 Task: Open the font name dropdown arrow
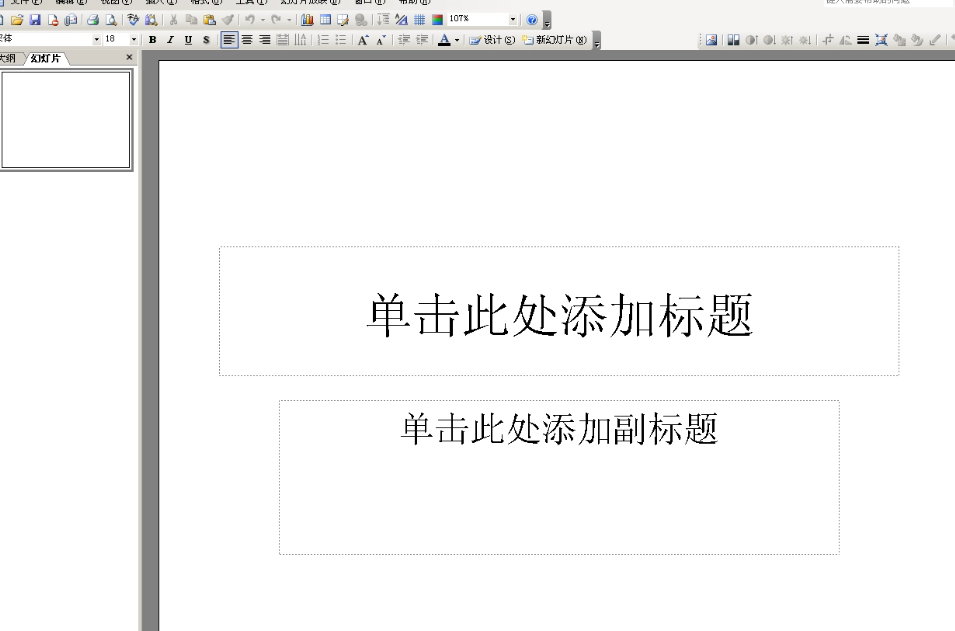(x=96, y=40)
